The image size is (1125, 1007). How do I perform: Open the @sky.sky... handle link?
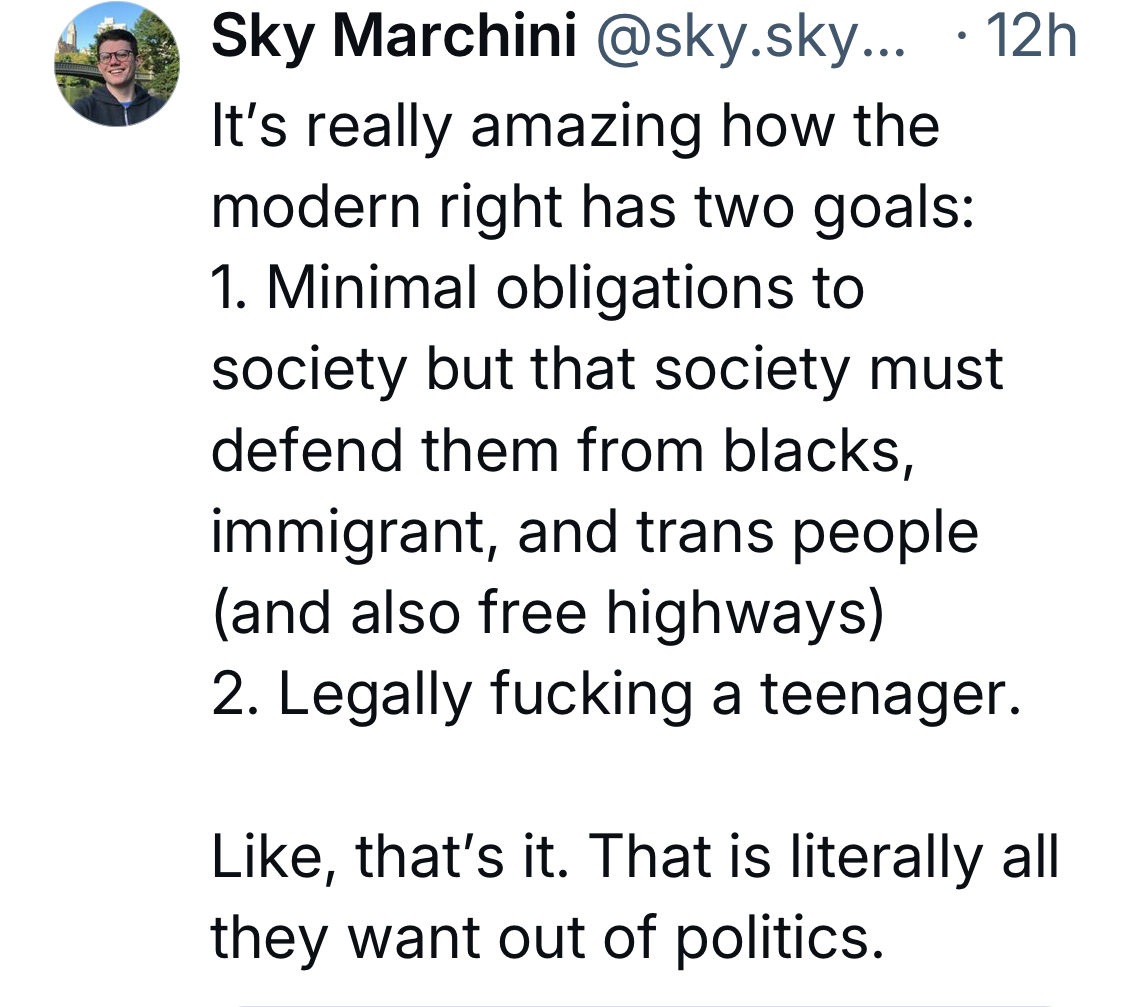point(750,38)
